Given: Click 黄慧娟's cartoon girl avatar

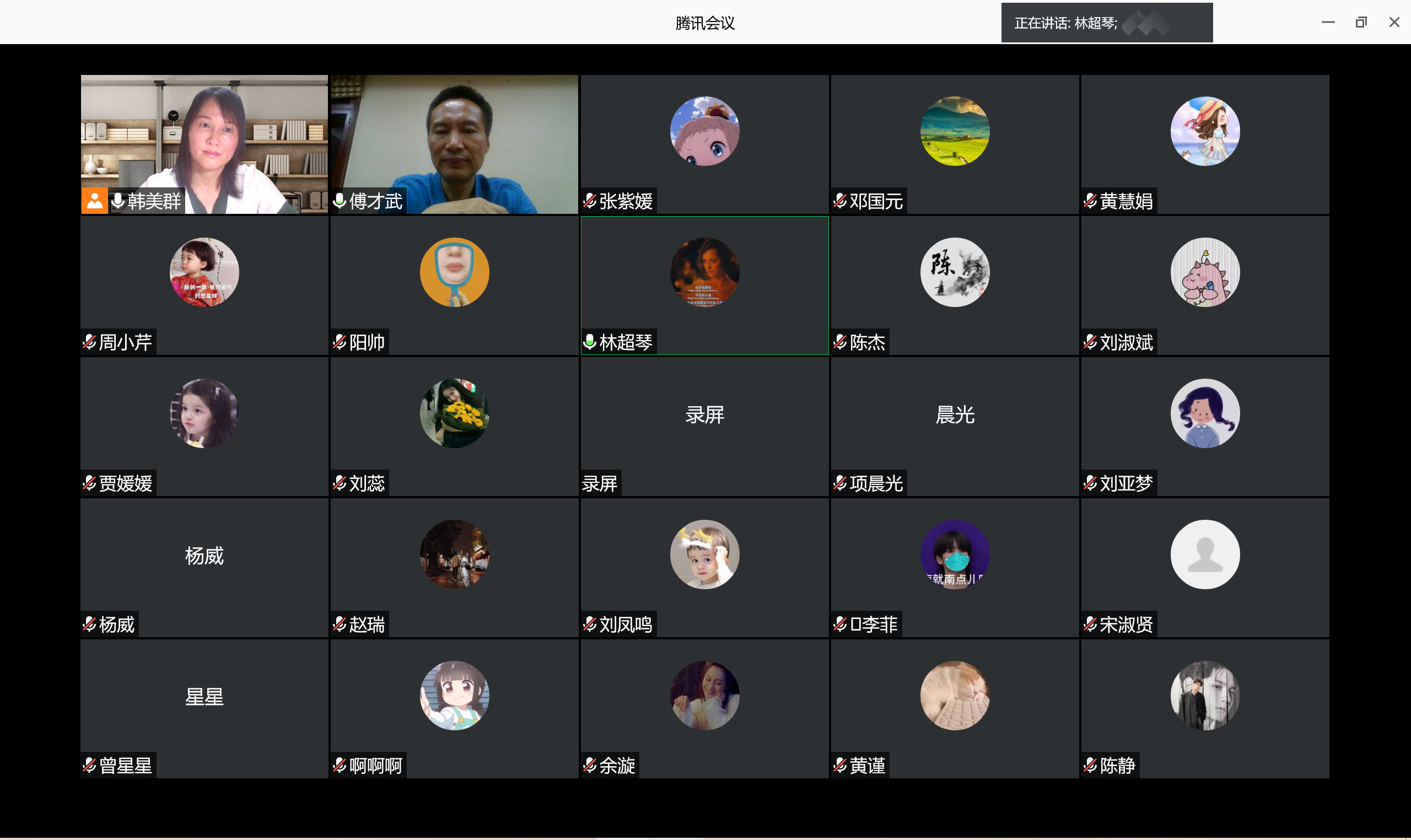Looking at the screenshot, I should pyautogui.click(x=1204, y=131).
